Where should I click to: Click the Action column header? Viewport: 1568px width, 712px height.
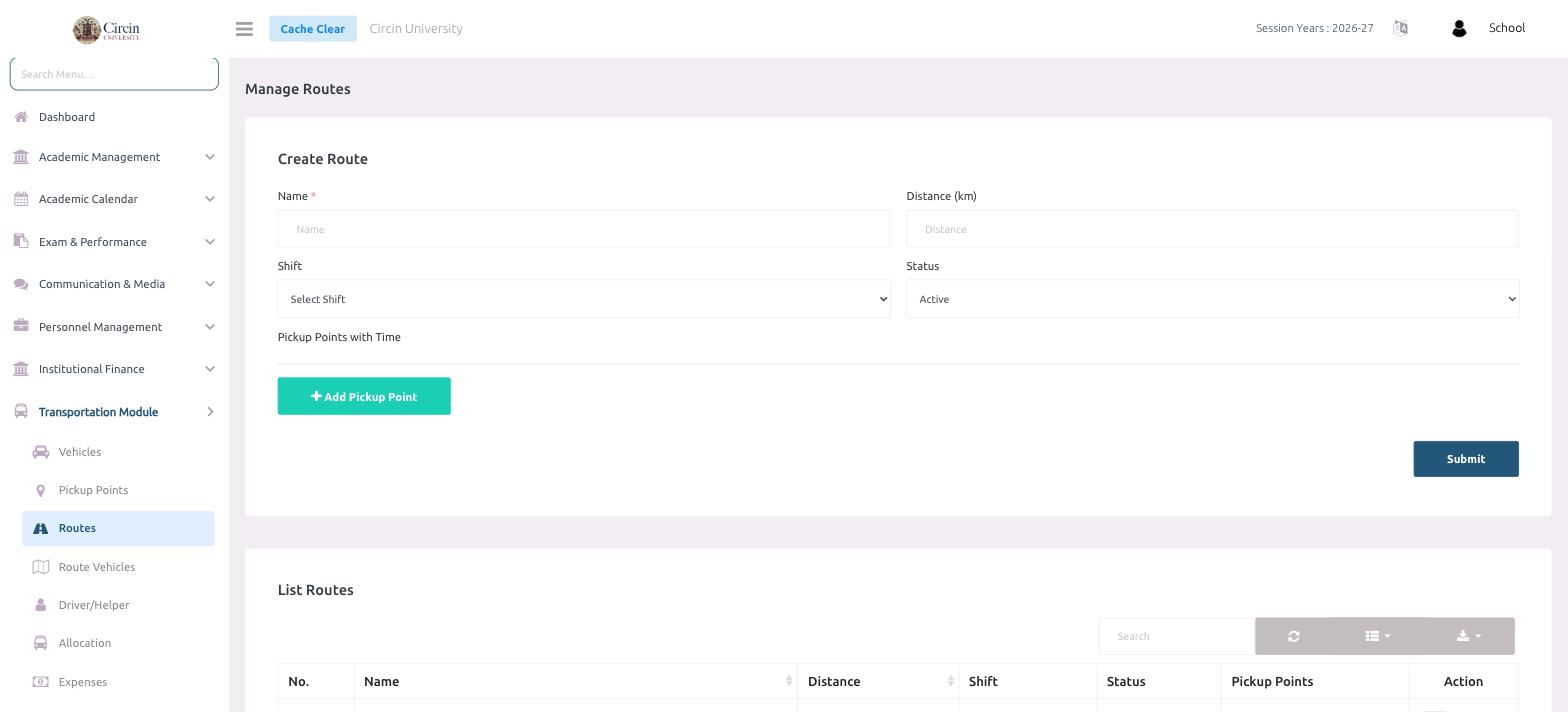tap(1463, 681)
